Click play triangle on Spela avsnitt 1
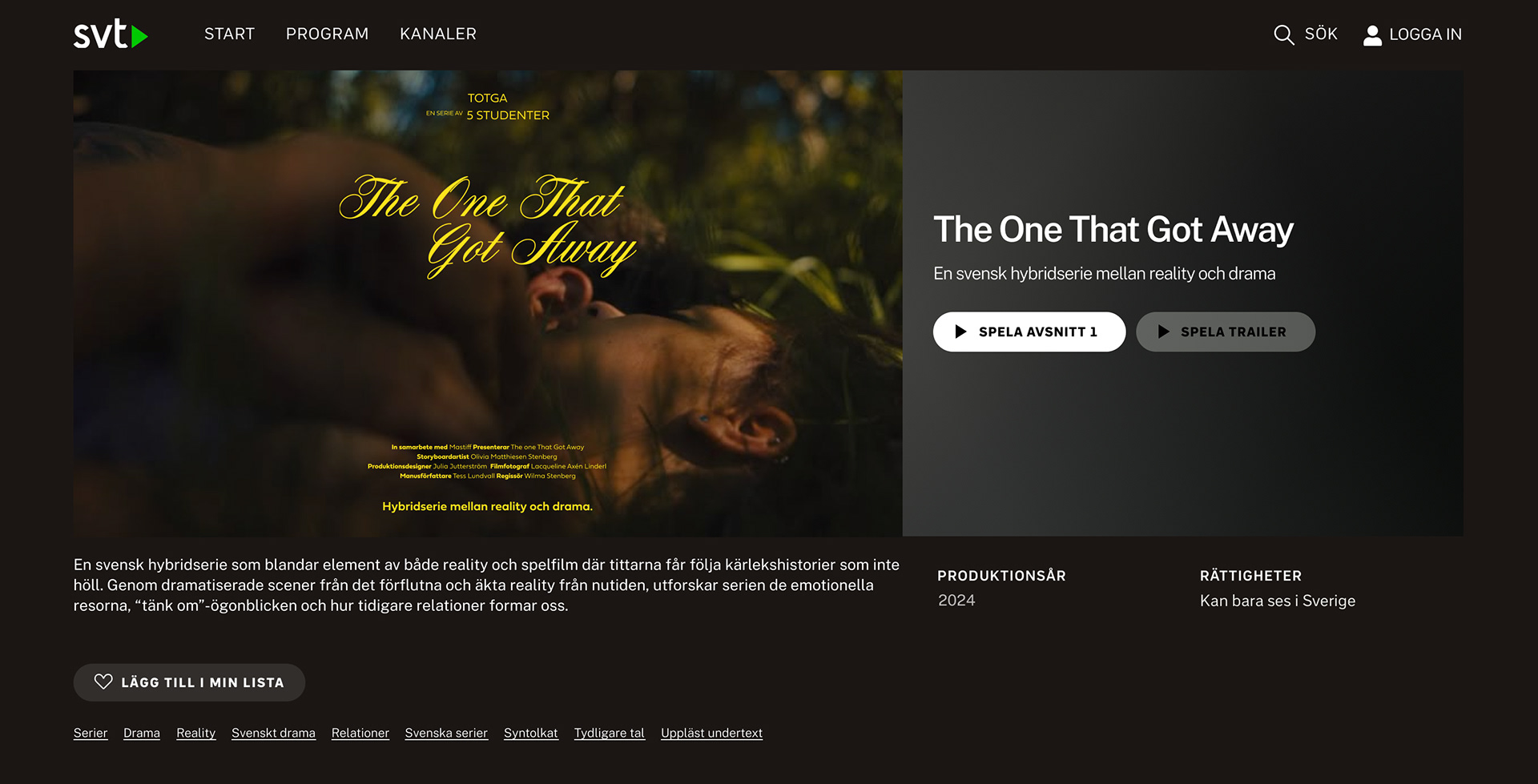The height and width of the screenshot is (784, 1538). tap(960, 332)
